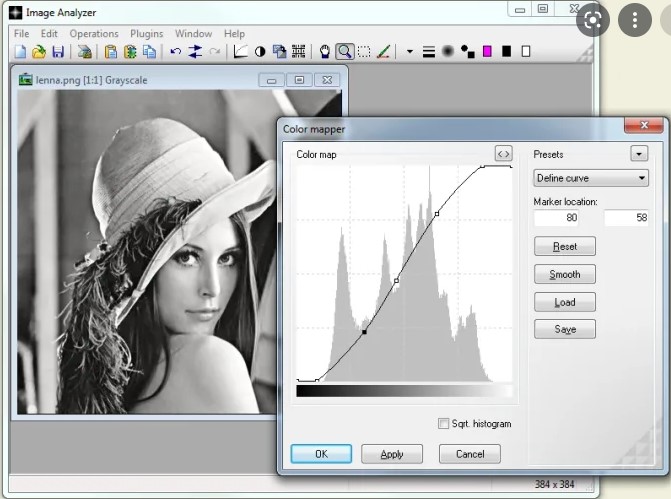Select the hand pan tool
This screenshot has width=671, height=499.
[x=325, y=52]
